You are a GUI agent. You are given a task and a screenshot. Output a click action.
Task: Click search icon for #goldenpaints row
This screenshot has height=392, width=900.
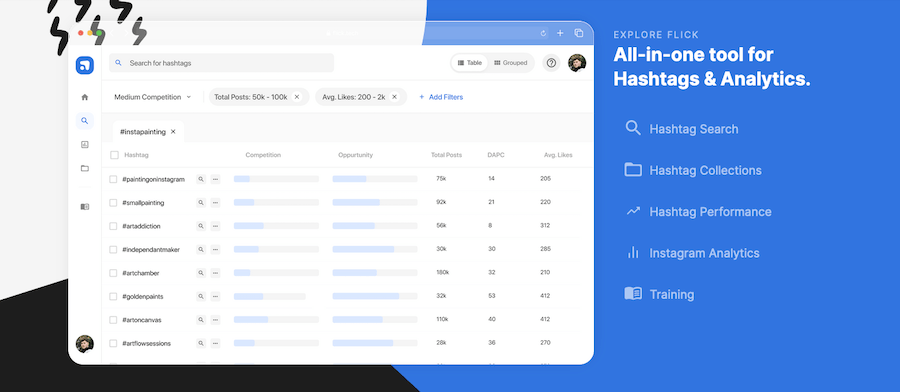pos(201,297)
